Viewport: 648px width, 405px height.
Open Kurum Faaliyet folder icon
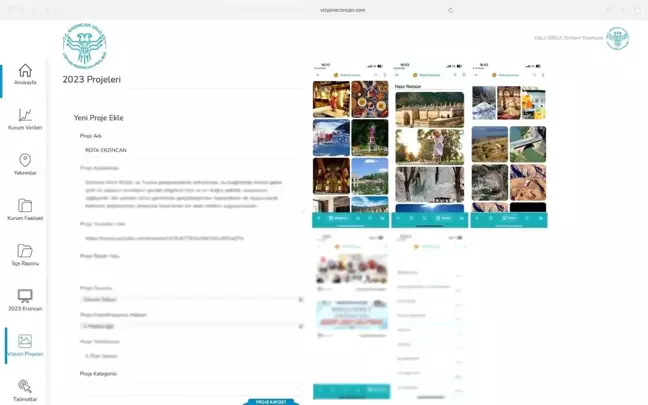point(25,205)
